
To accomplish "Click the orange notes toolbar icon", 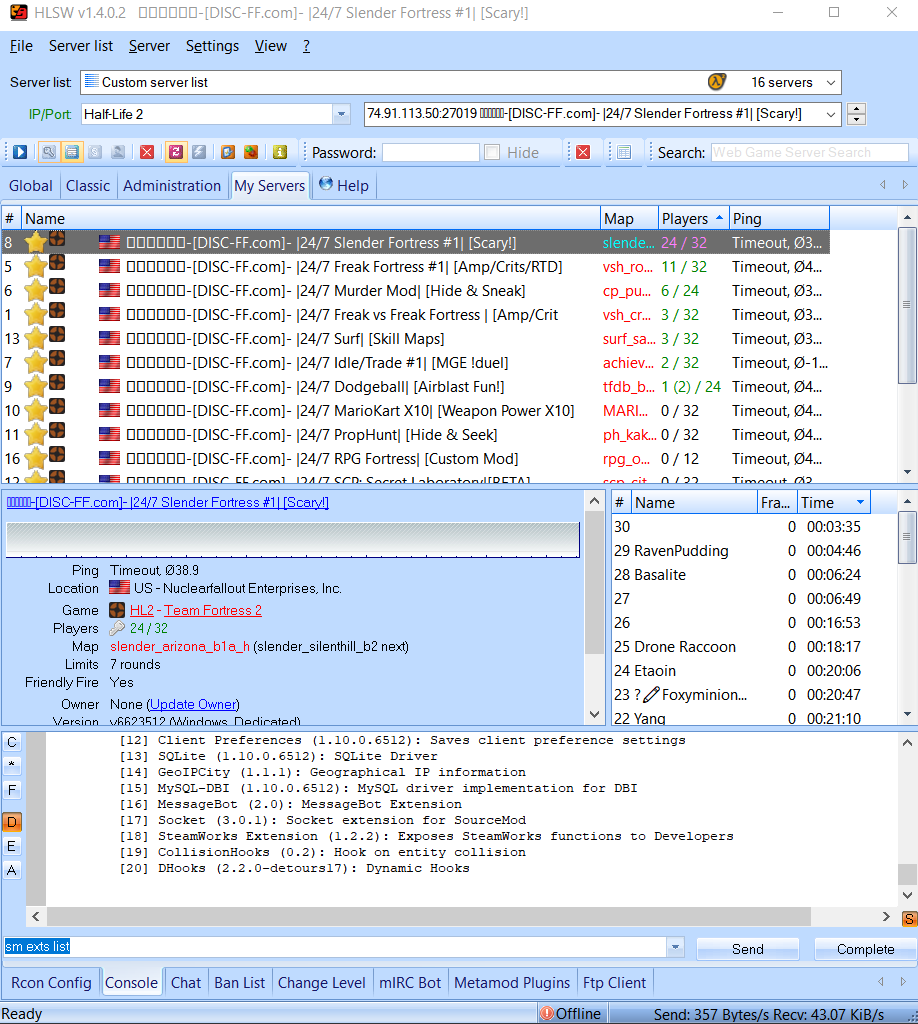I will 227,152.
